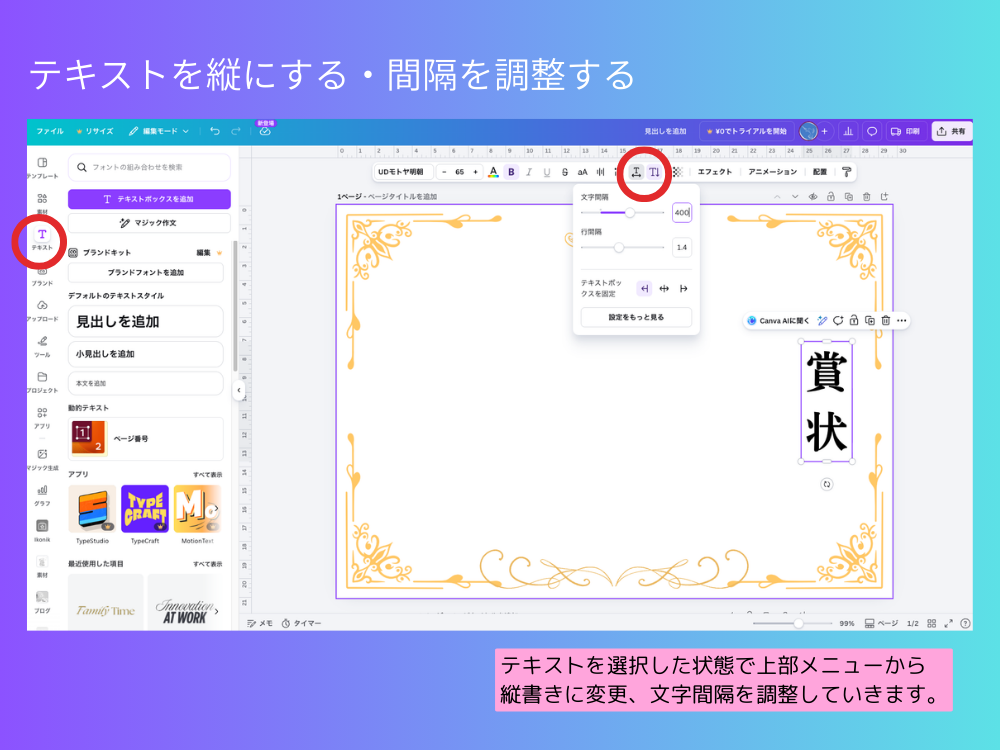Add a subheading with 小見出しを追加
The width and height of the screenshot is (1000, 750).
145,354
